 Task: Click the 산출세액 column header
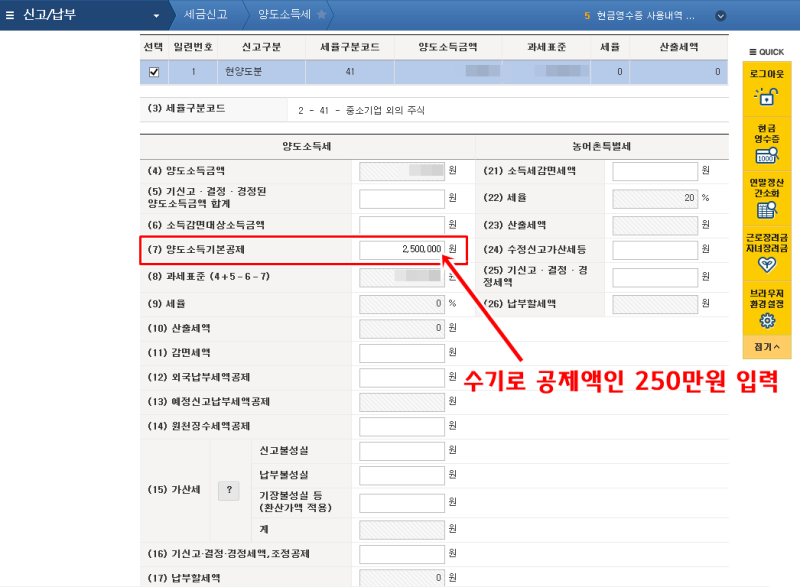[x=679, y=47]
